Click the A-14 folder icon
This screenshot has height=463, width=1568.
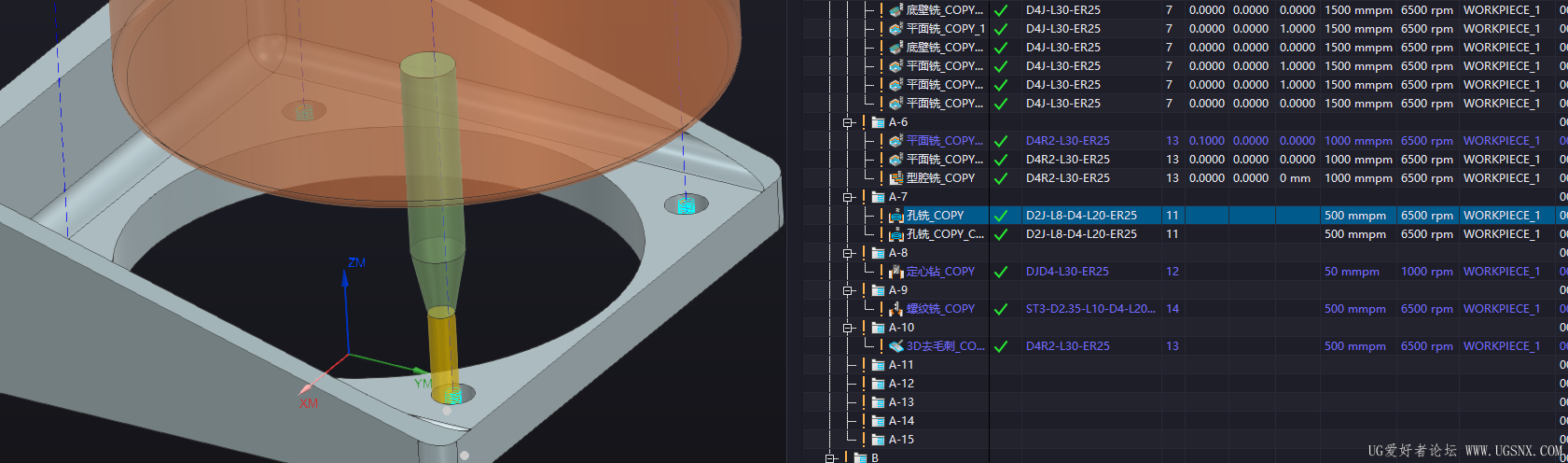[878, 421]
